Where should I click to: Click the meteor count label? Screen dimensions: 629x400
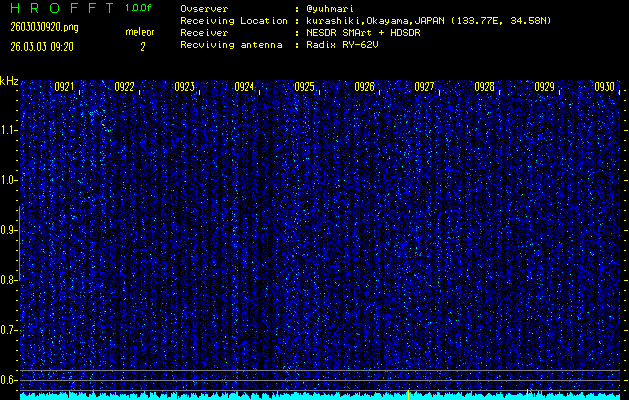[140, 32]
